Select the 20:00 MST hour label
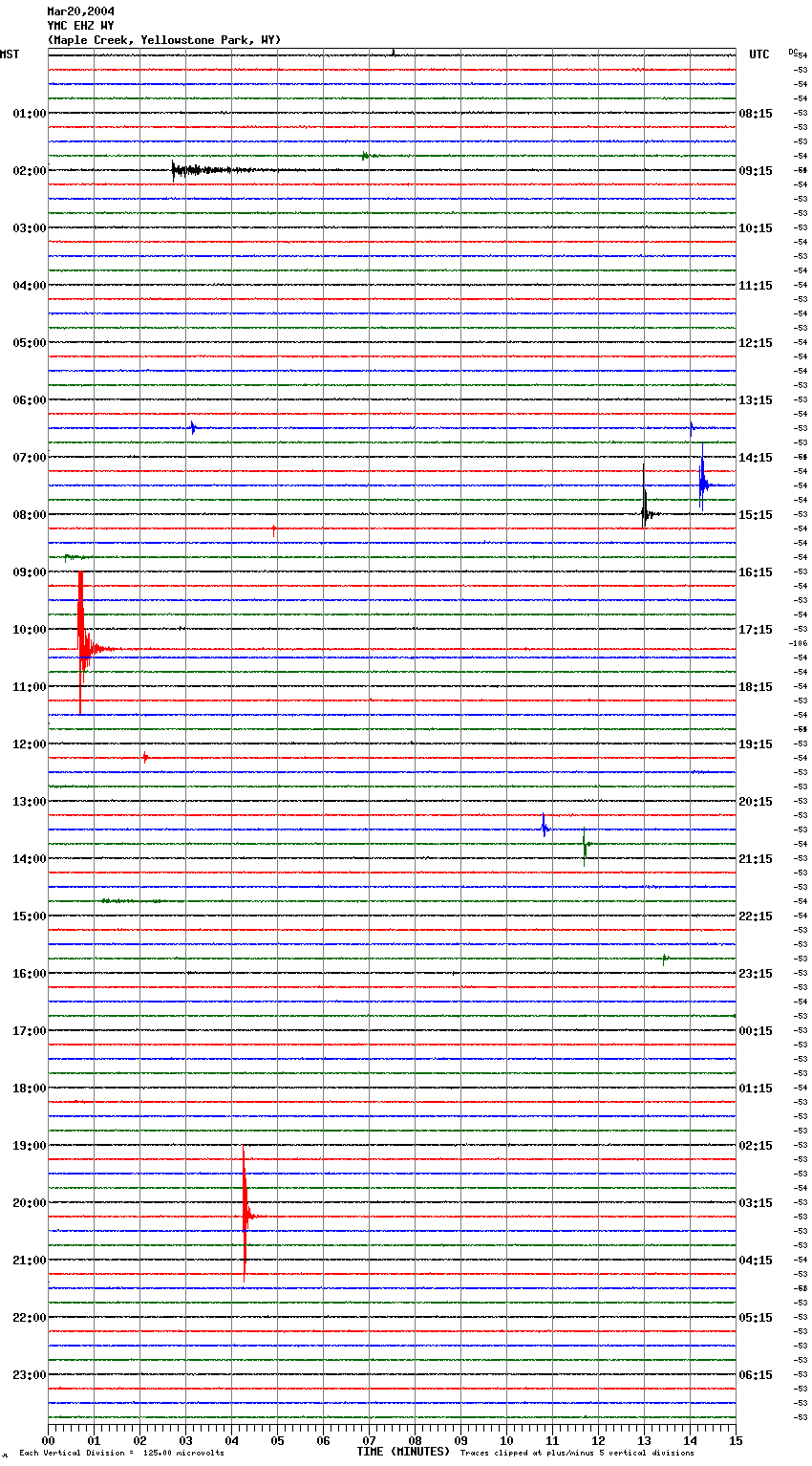Viewport: 812px width, 1466px height. [30, 1203]
